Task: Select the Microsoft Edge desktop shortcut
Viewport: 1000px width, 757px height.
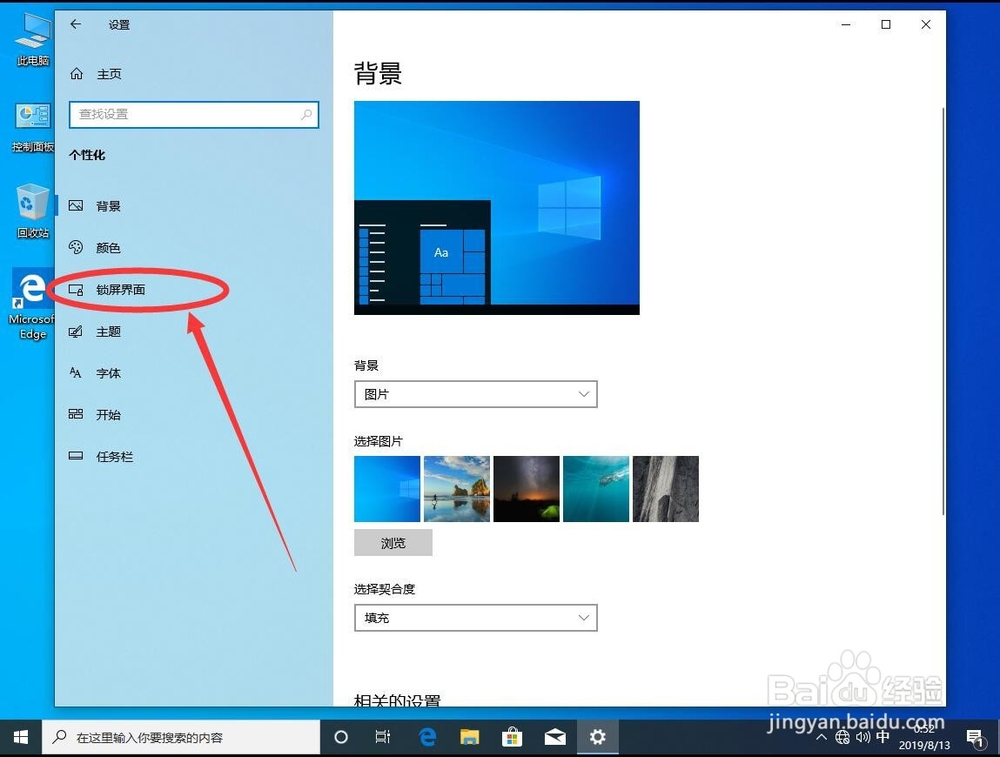Action: click(32, 305)
